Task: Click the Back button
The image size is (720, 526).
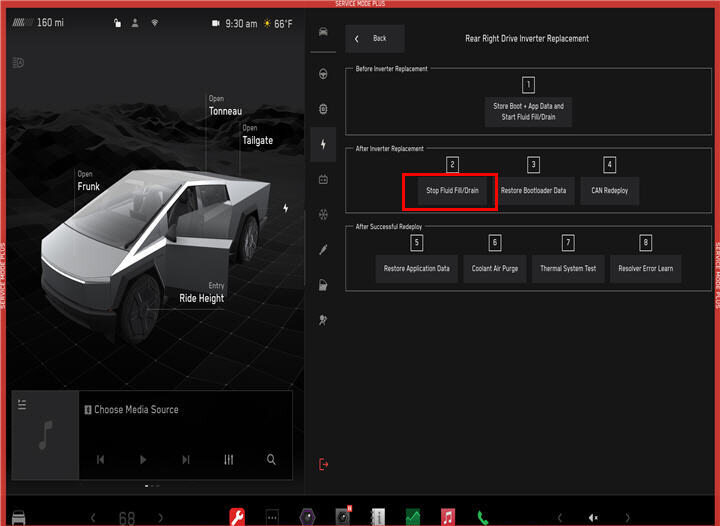Action: point(375,39)
